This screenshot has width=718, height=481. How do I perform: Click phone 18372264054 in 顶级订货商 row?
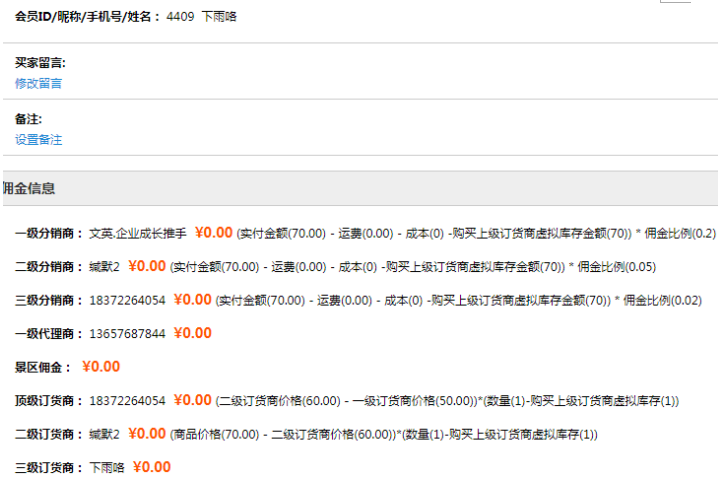click(x=127, y=401)
